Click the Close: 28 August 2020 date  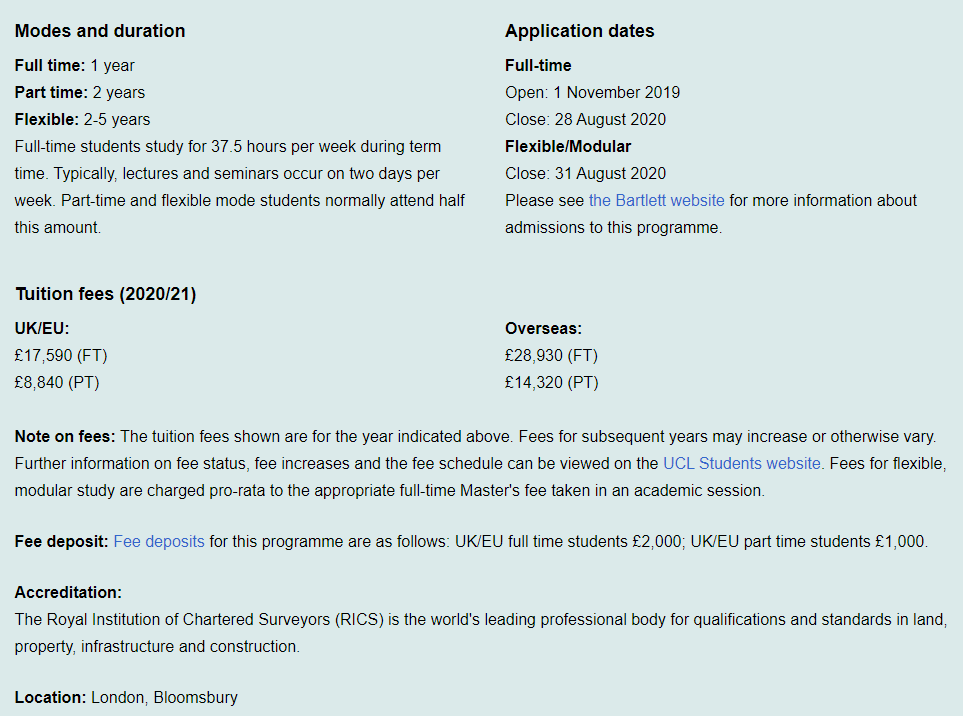click(585, 120)
